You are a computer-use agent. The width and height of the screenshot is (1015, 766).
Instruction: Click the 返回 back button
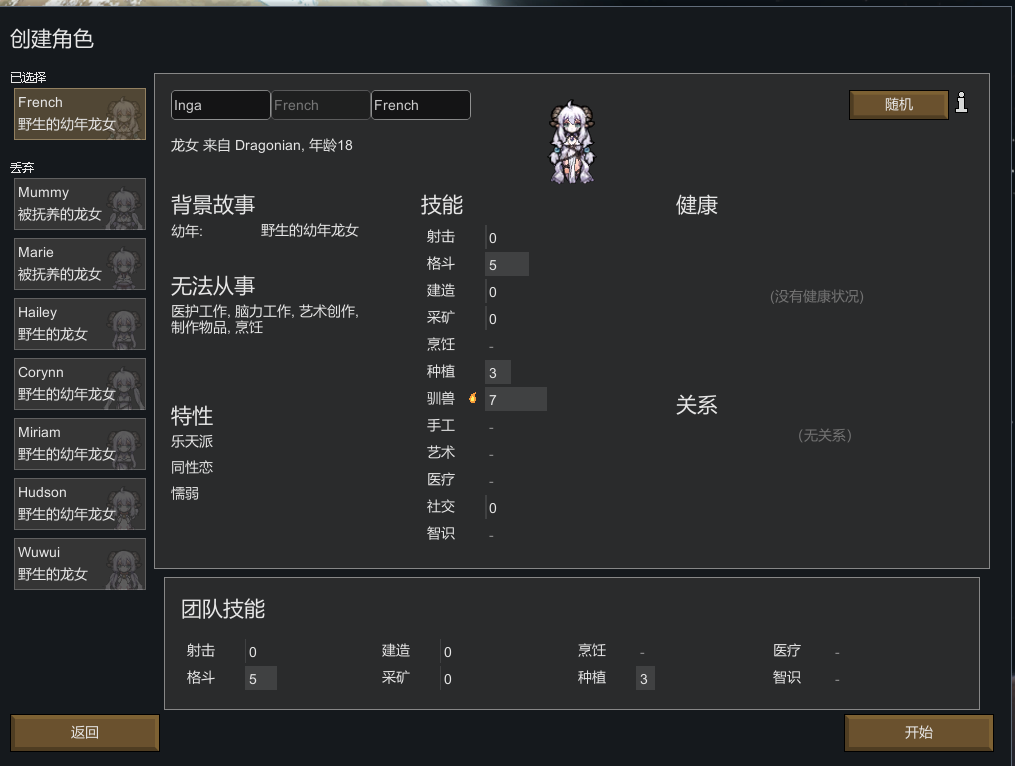[85, 732]
